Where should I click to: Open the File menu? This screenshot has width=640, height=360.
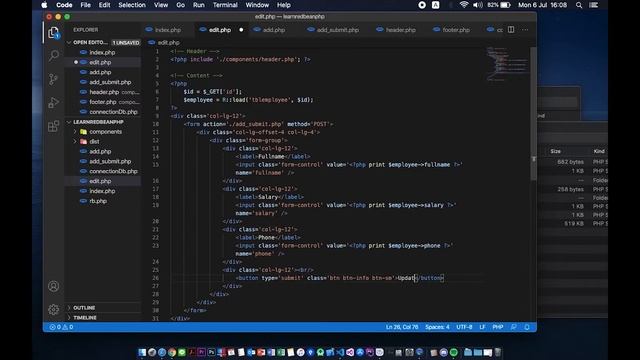tap(85, 5)
